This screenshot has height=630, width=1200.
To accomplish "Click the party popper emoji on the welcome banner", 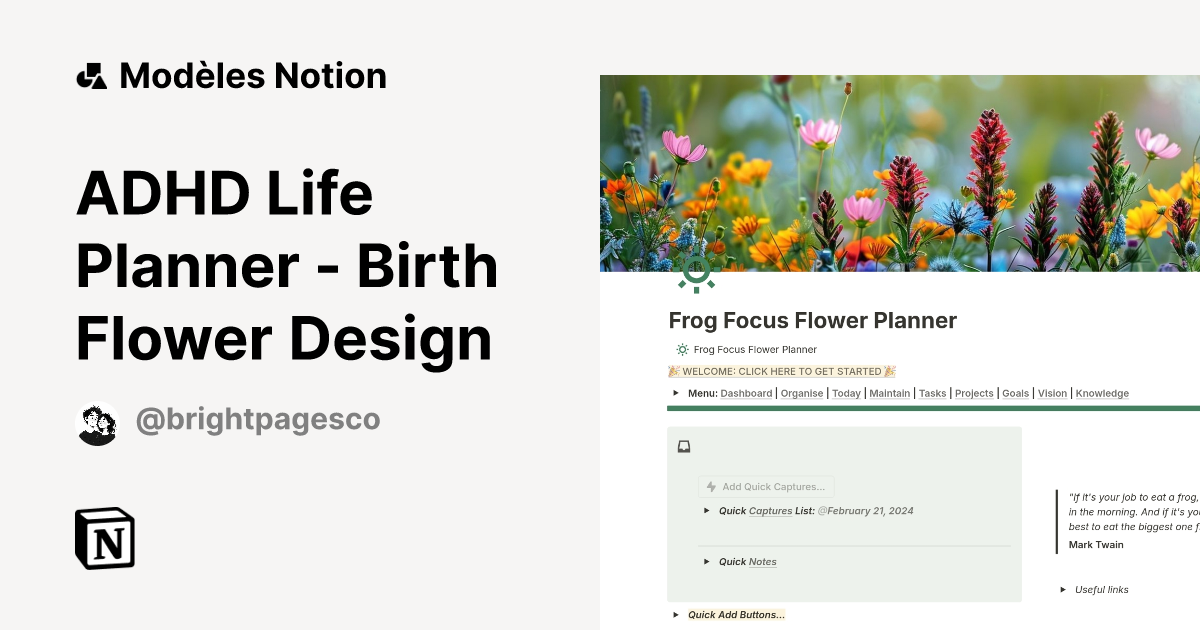I will point(672,371).
